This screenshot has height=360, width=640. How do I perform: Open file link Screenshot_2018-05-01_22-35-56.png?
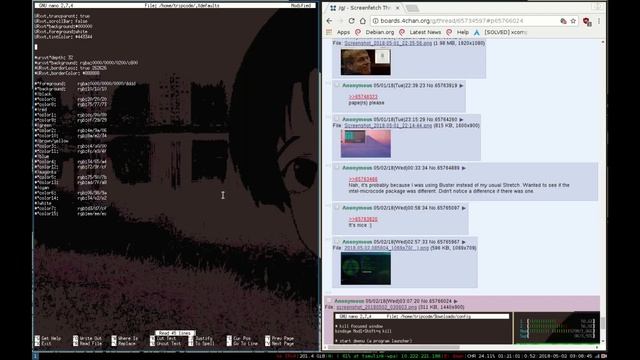388,43
